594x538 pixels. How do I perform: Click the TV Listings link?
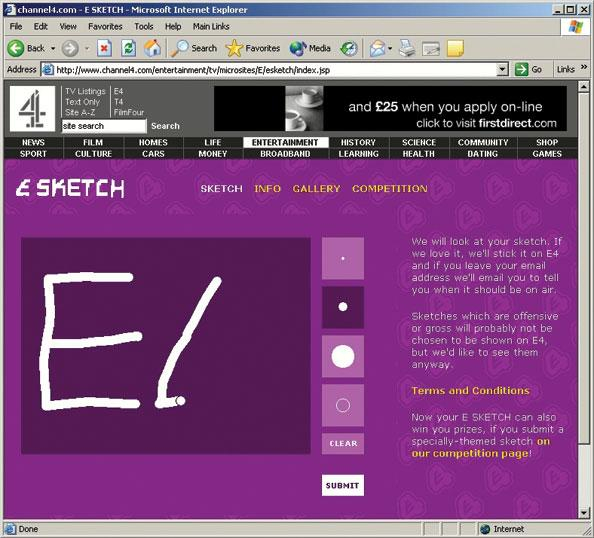pos(85,91)
